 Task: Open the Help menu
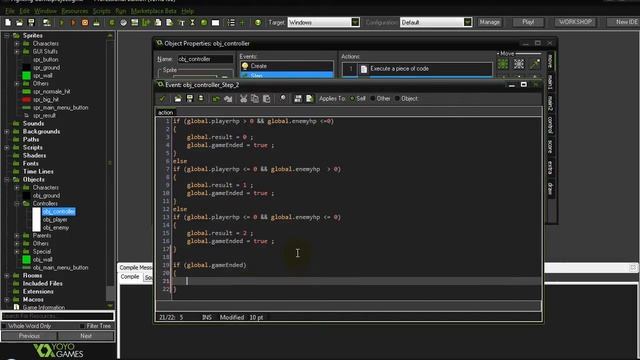pyautogui.click(x=187, y=11)
